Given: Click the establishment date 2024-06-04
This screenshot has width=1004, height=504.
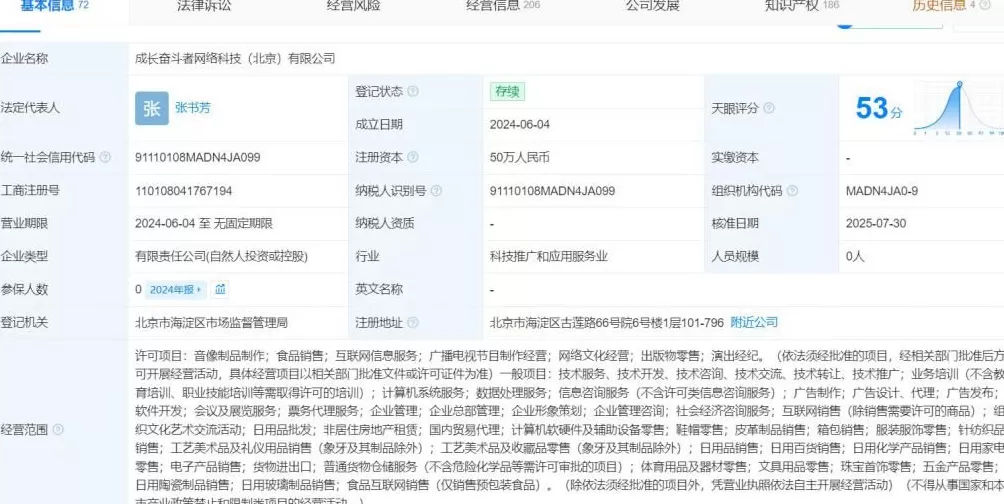Looking at the screenshot, I should [x=520, y=125].
